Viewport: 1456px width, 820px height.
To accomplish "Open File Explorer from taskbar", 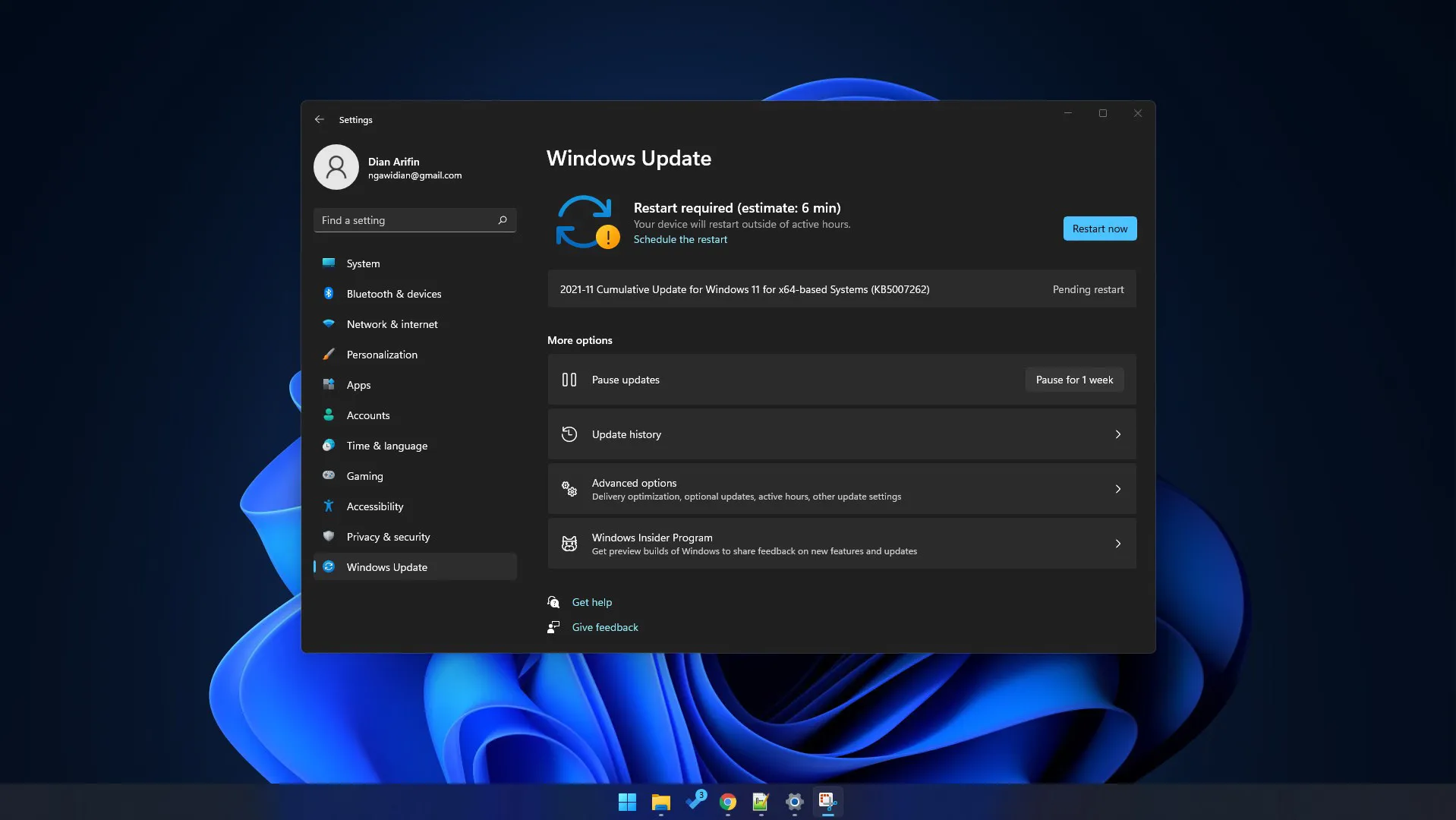I will tap(660, 802).
